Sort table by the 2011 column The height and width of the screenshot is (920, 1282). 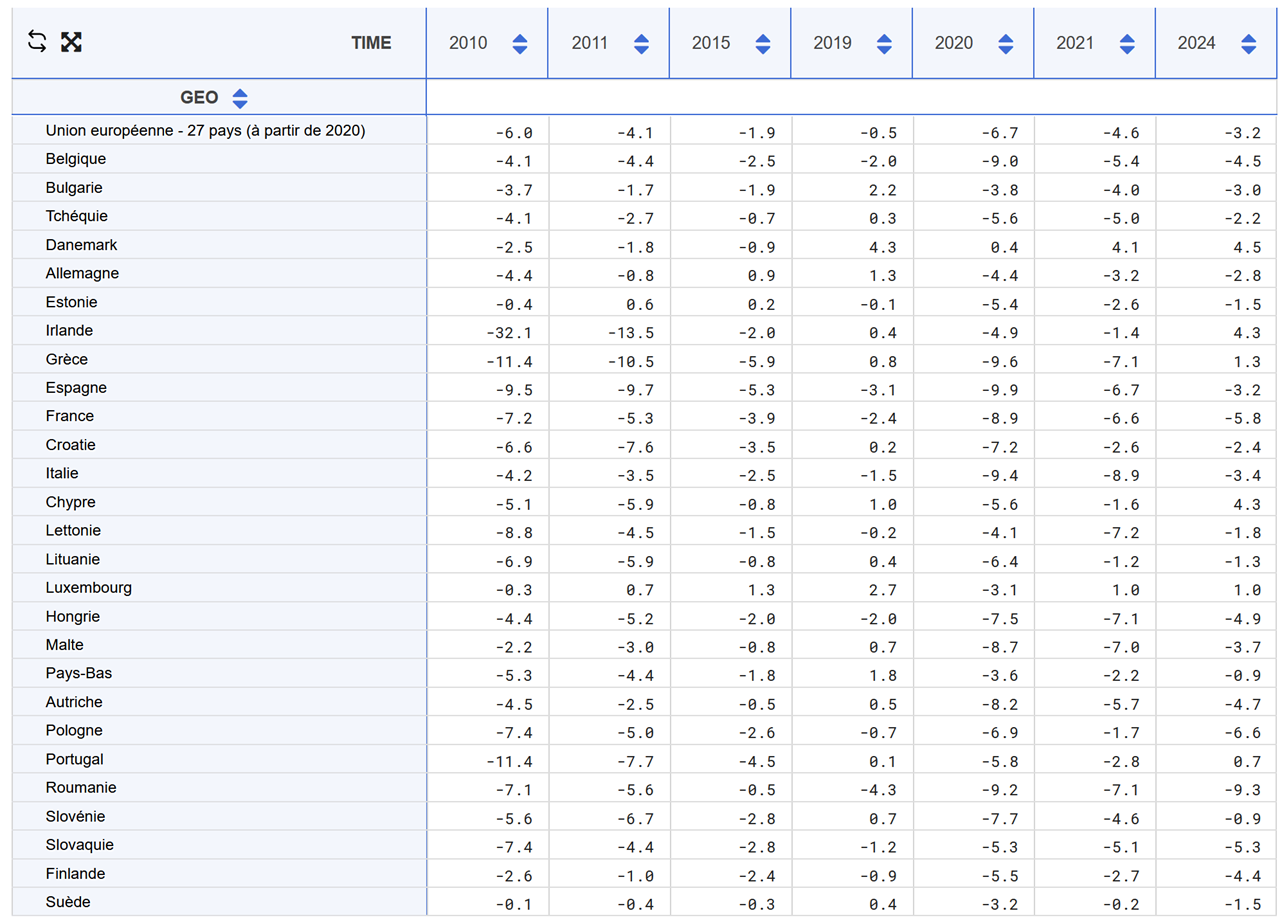tap(641, 44)
